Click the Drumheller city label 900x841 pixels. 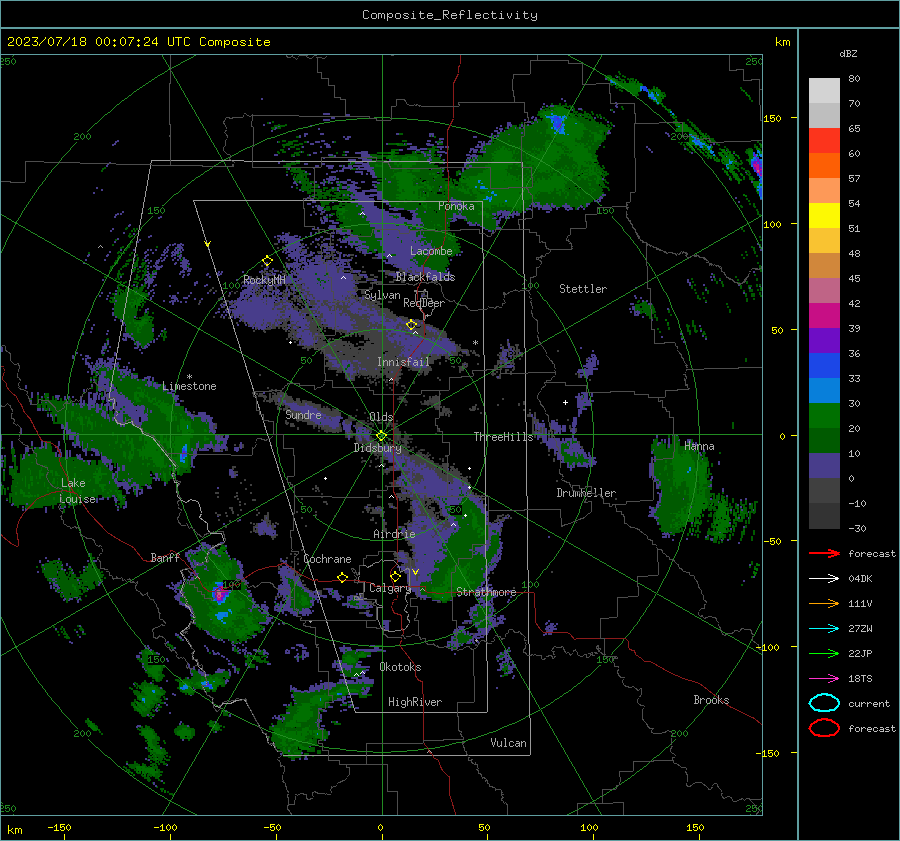tap(586, 493)
